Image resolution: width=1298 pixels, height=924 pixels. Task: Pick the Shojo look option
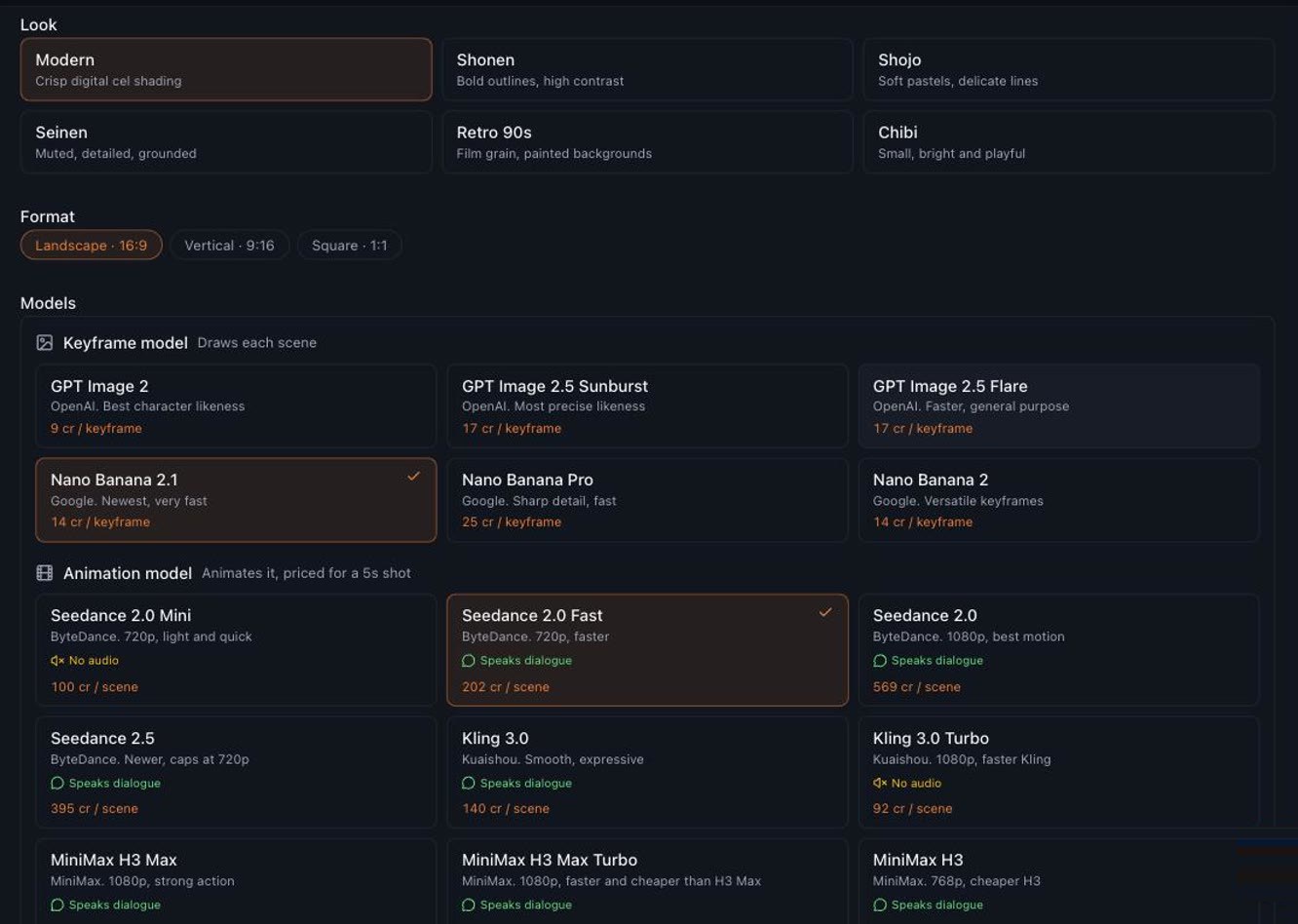pos(1069,69)
